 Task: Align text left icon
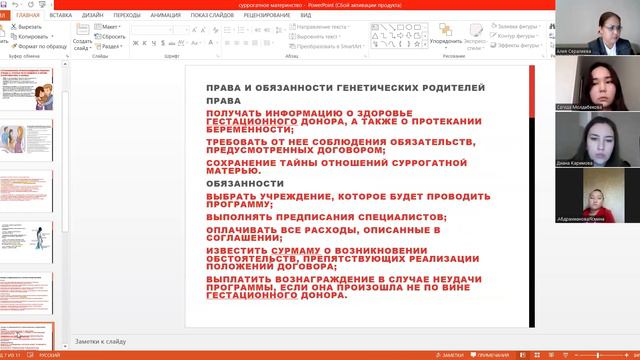(x=227, y=43)
